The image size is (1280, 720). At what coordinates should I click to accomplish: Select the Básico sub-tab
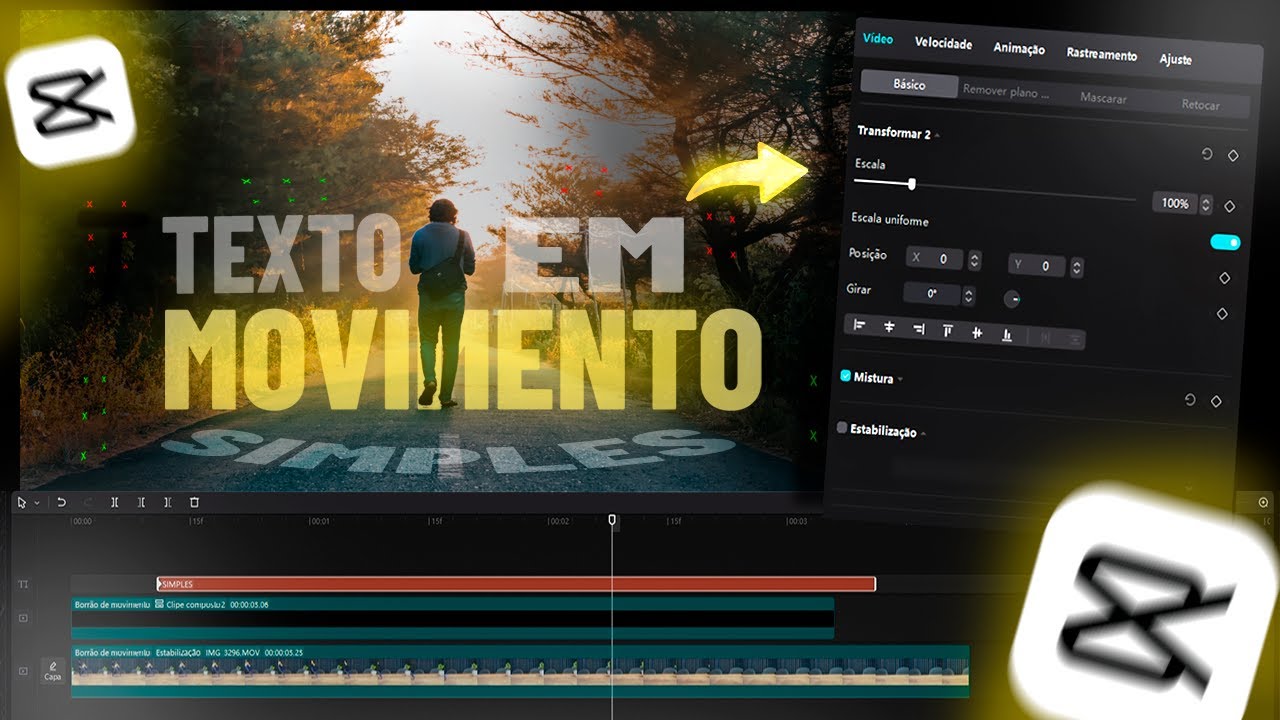point(909,85)
